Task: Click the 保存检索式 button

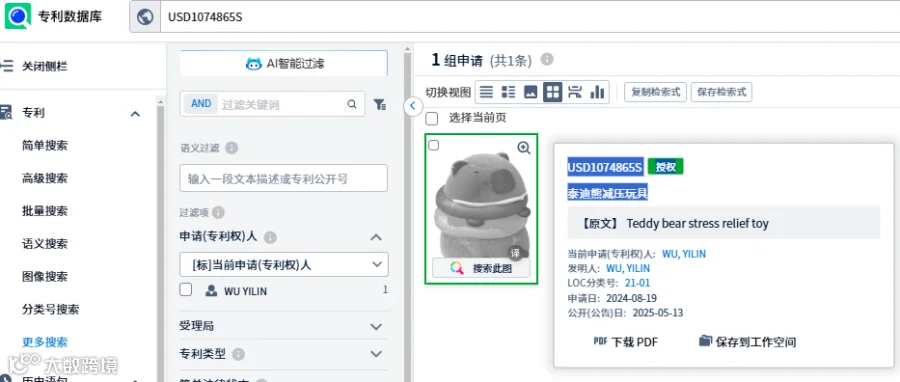Action: click(721, 92)
